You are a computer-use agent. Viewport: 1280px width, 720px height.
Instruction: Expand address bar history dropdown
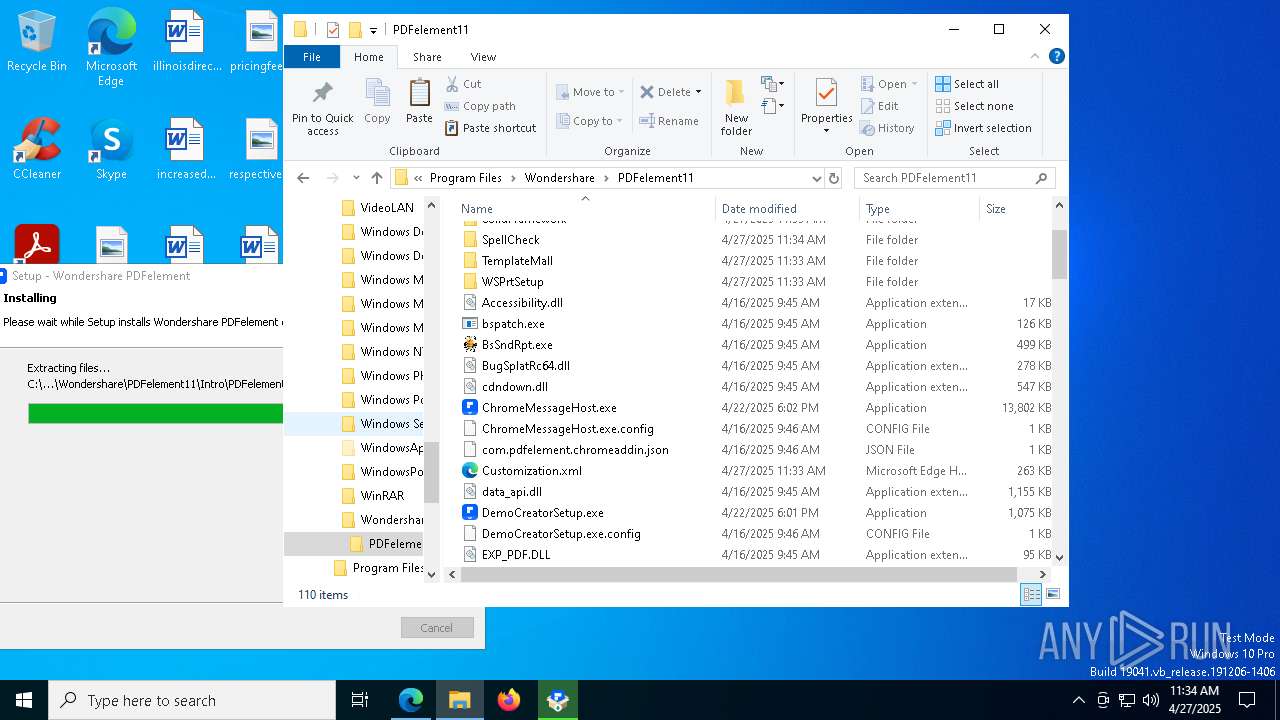click(817, 178)
